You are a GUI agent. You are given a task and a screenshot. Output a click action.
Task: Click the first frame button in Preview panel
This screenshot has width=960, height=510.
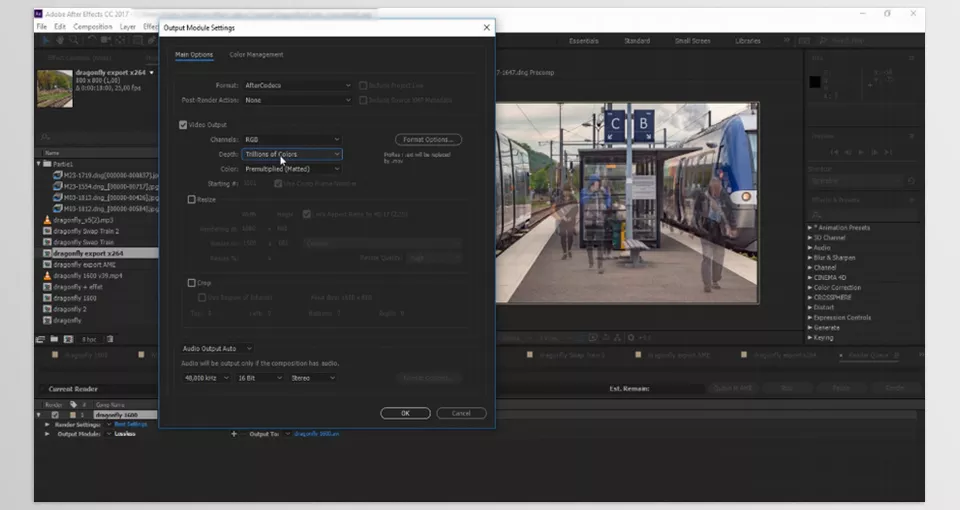coord(834,152)
